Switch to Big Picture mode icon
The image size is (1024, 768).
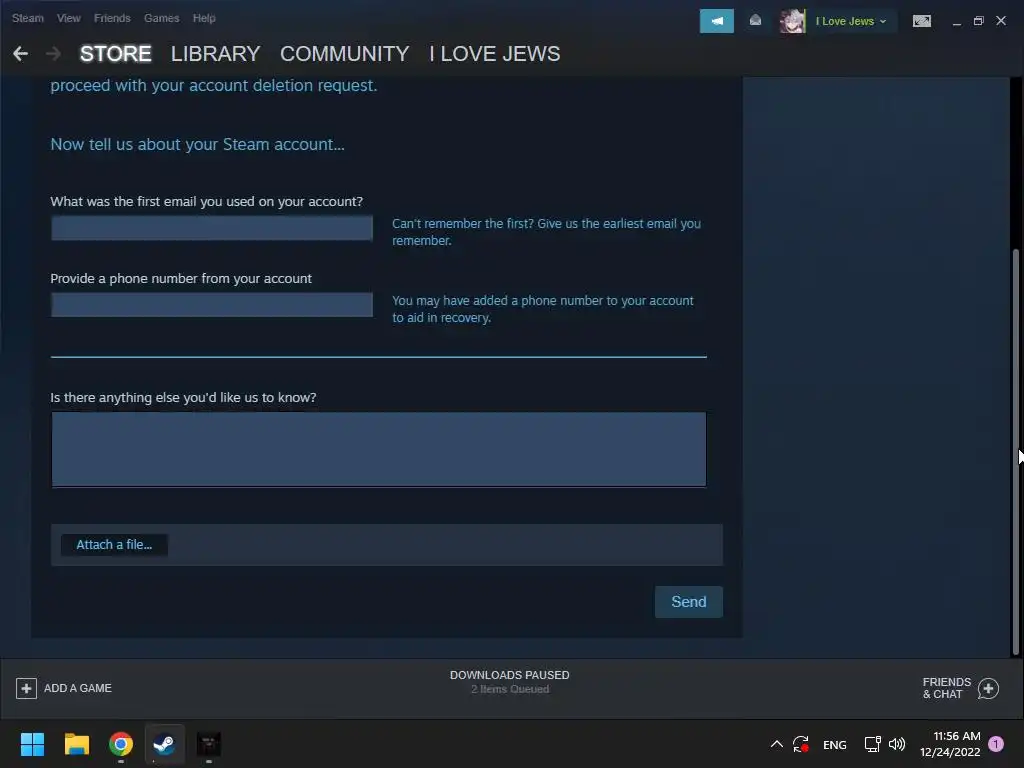tap(921, 21)
